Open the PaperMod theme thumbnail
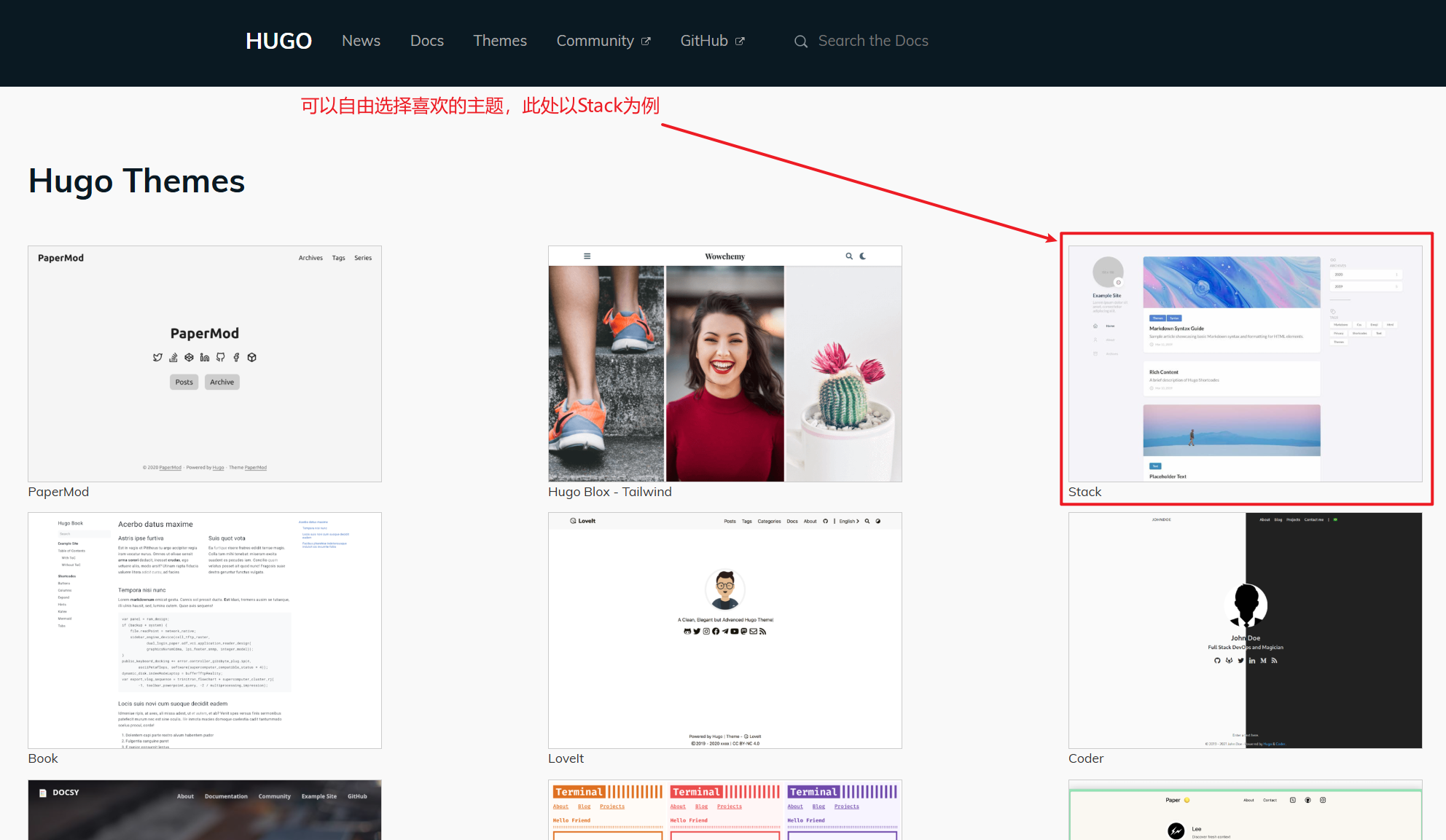Image resolution: width=1446 pixels, height=840 pixels. (x=204, y=364)
